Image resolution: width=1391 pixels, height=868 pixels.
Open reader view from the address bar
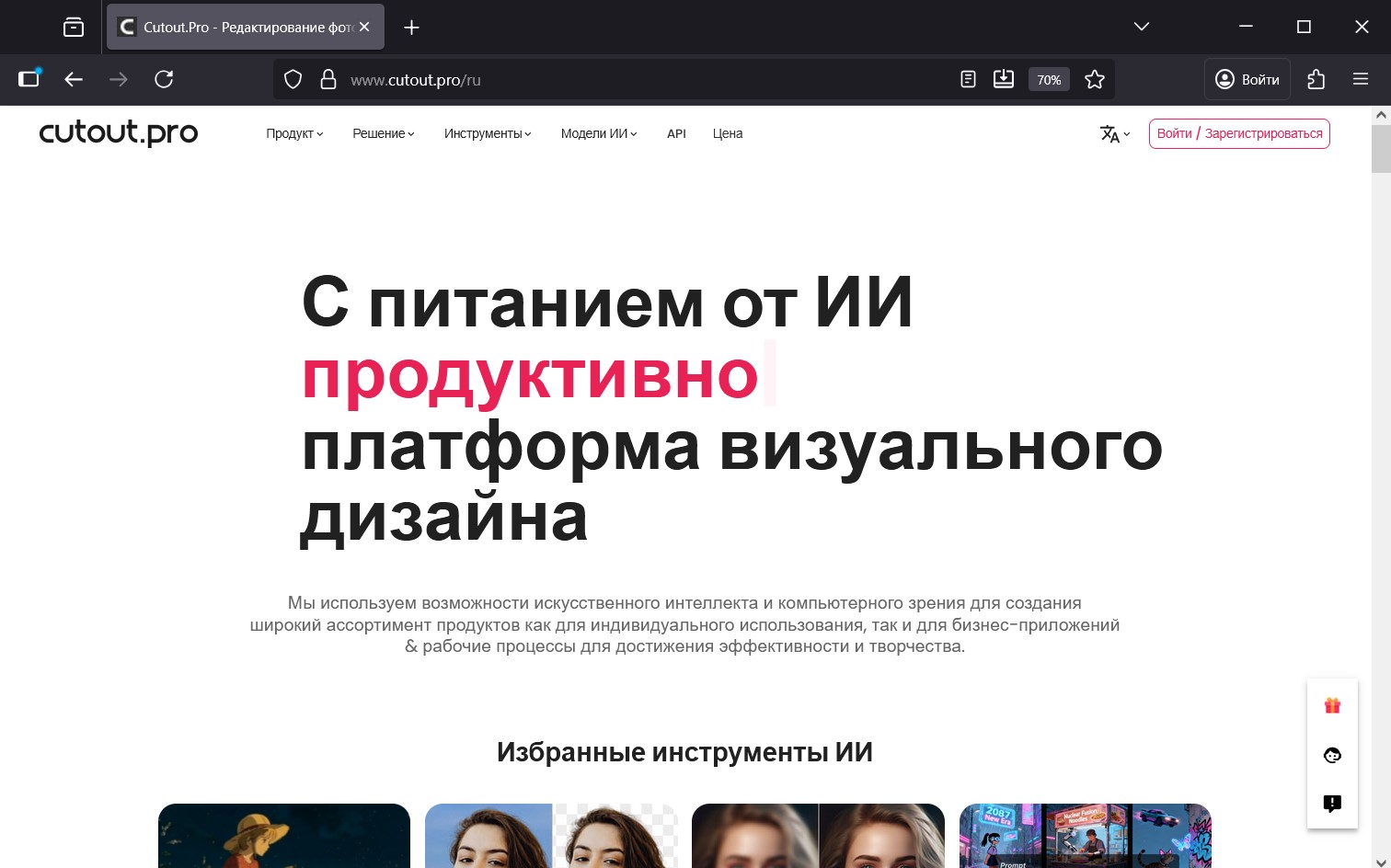click(x=967, y=79)
